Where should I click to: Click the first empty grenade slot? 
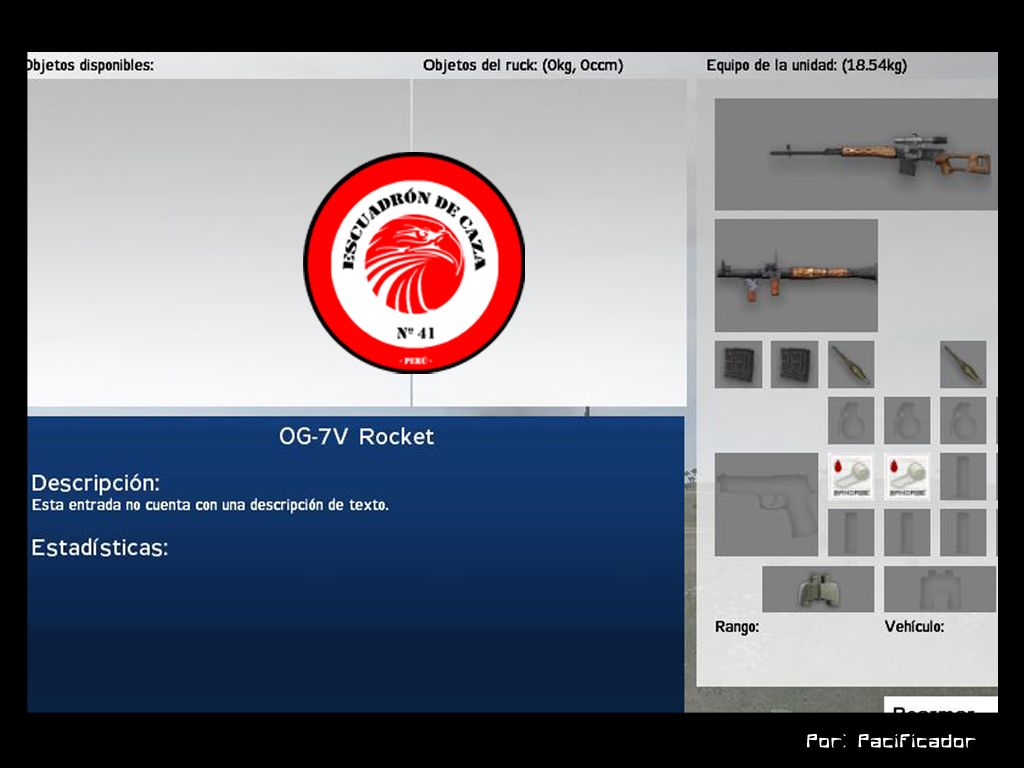(x=851, y=421)
